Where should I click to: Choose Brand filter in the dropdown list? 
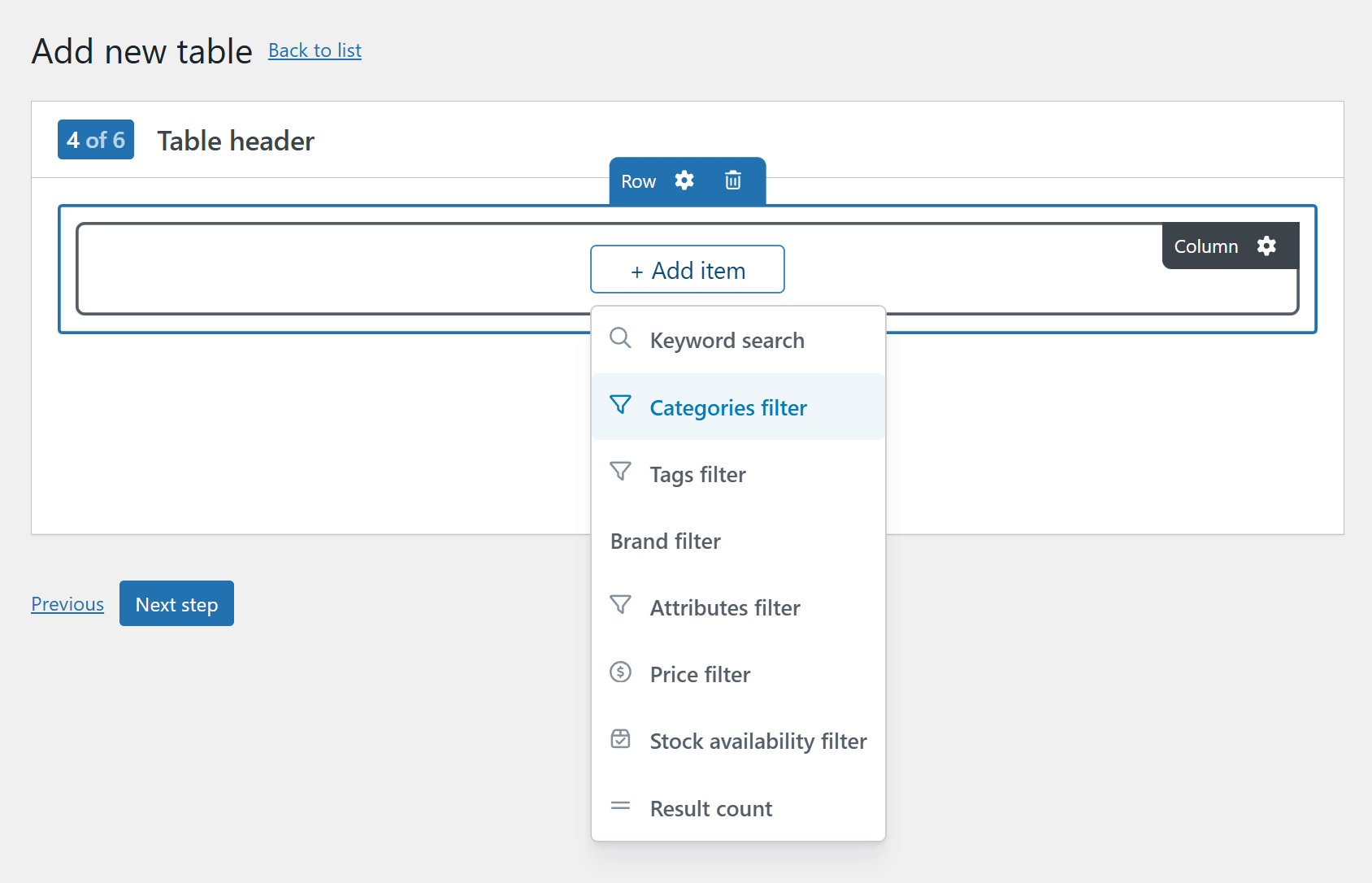click(x=664, y=541)
